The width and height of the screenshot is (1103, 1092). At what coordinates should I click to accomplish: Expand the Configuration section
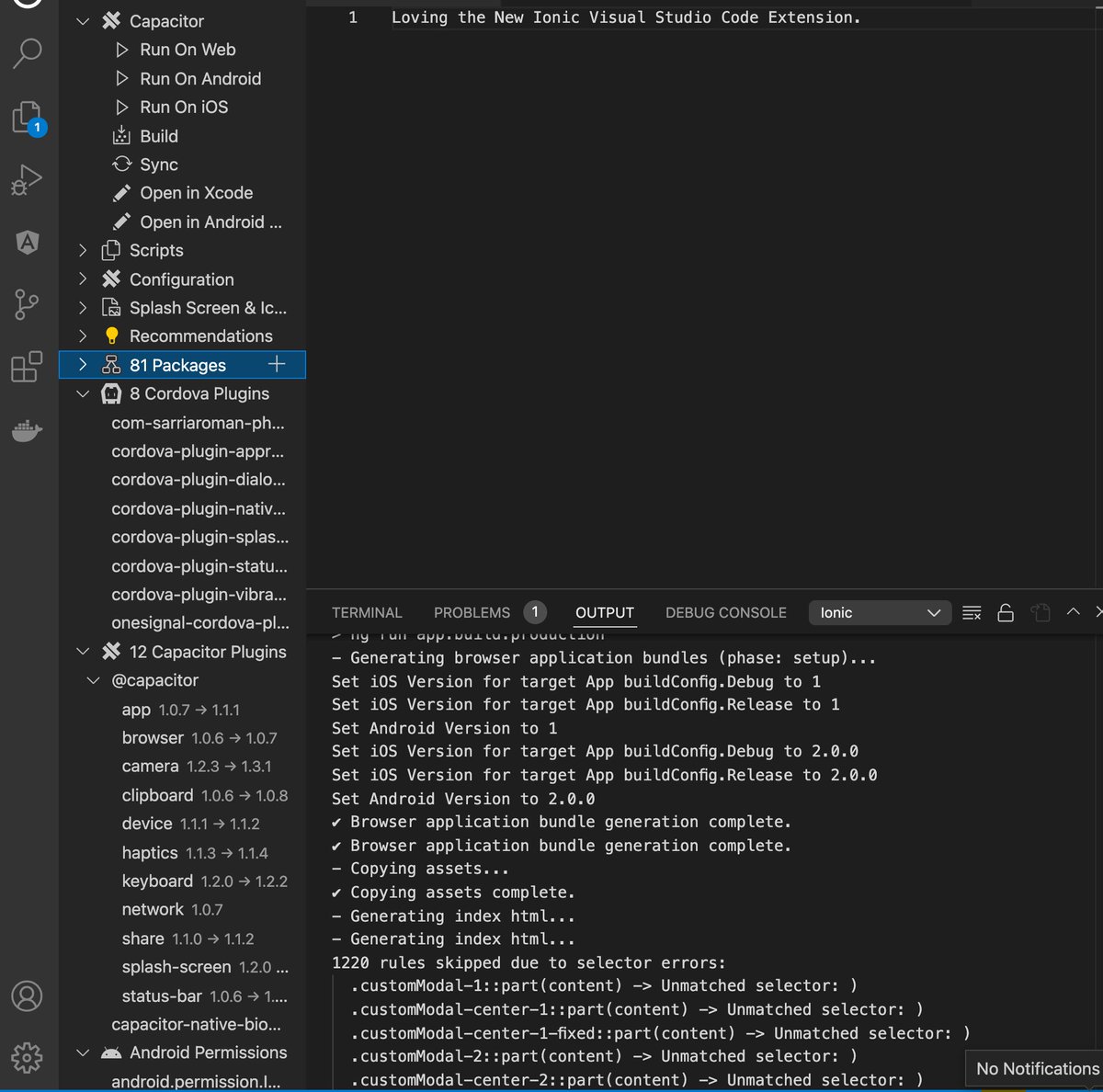click(x=83, y=279)
